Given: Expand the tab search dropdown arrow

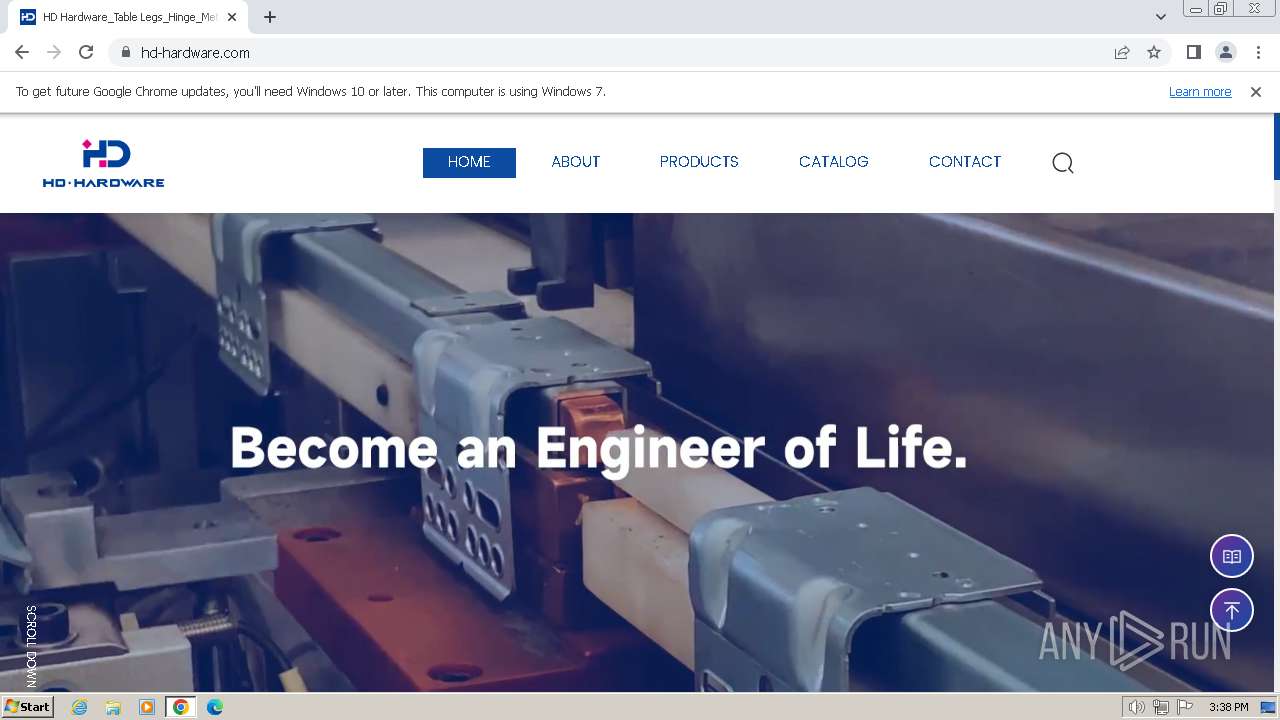Looking at the screenshot, I should coord(1161,17).
